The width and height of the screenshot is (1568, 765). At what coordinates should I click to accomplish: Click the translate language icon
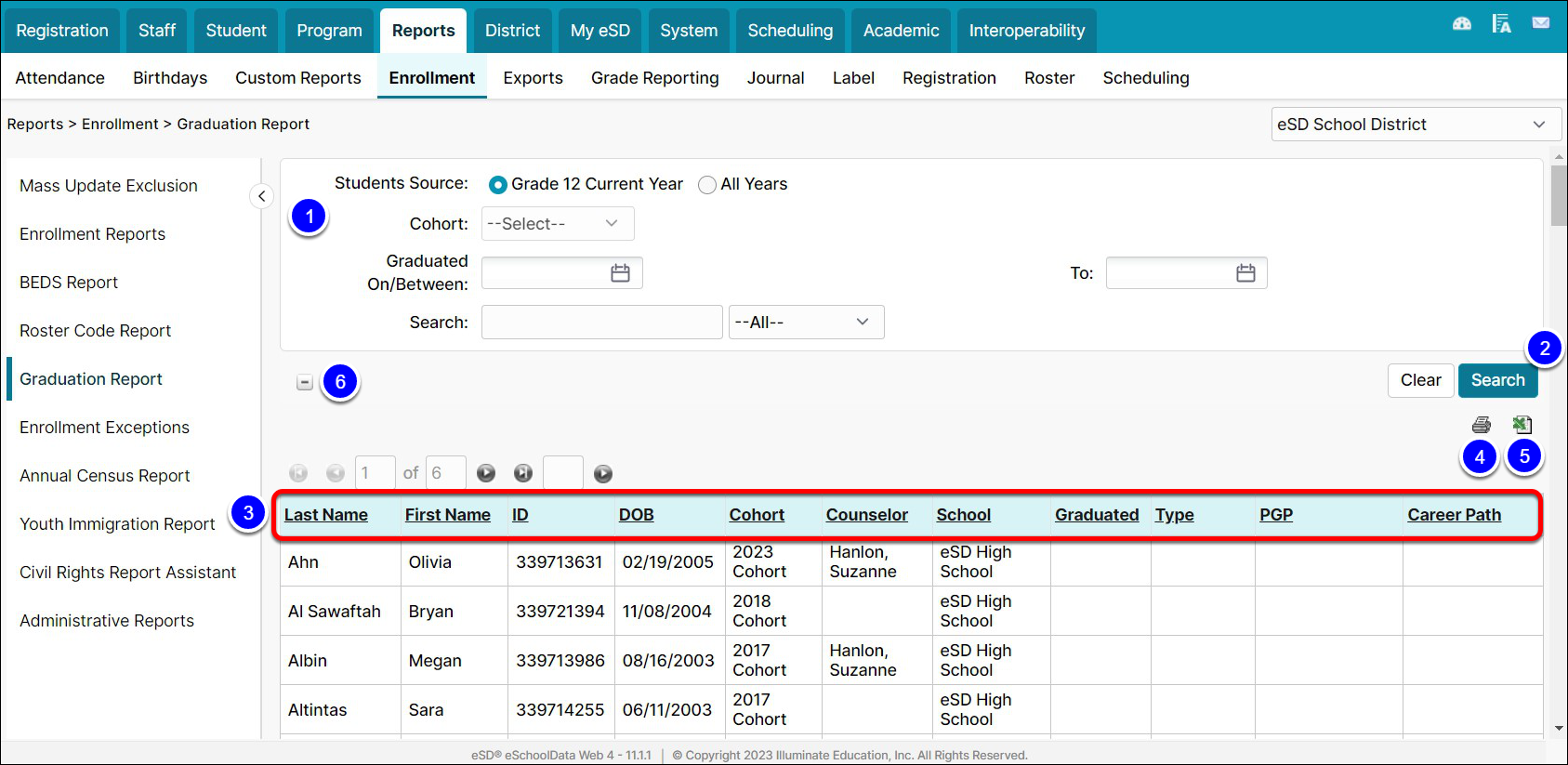point(1501,23)
